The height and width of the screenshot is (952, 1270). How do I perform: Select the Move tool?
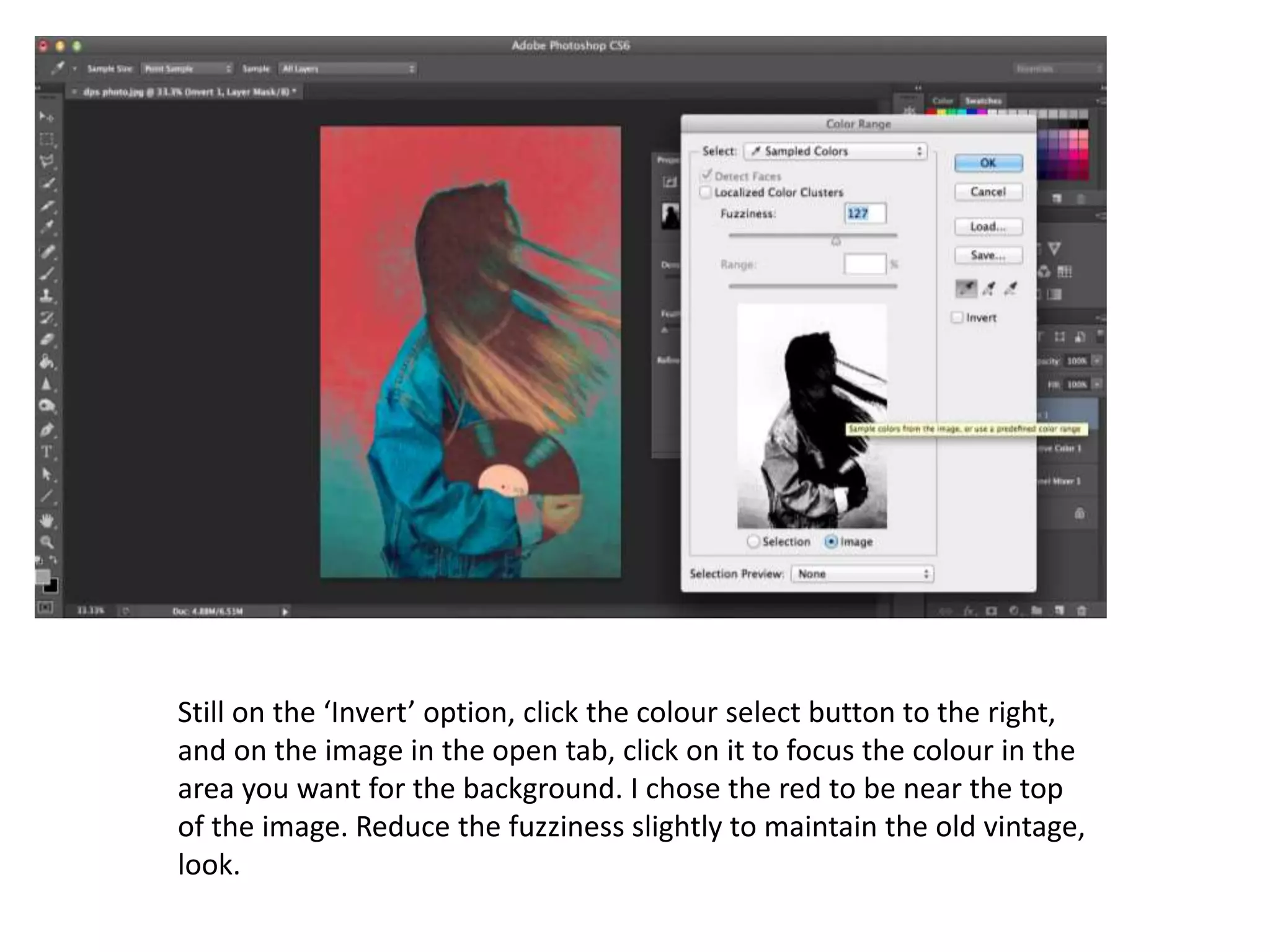click(47, 117)
